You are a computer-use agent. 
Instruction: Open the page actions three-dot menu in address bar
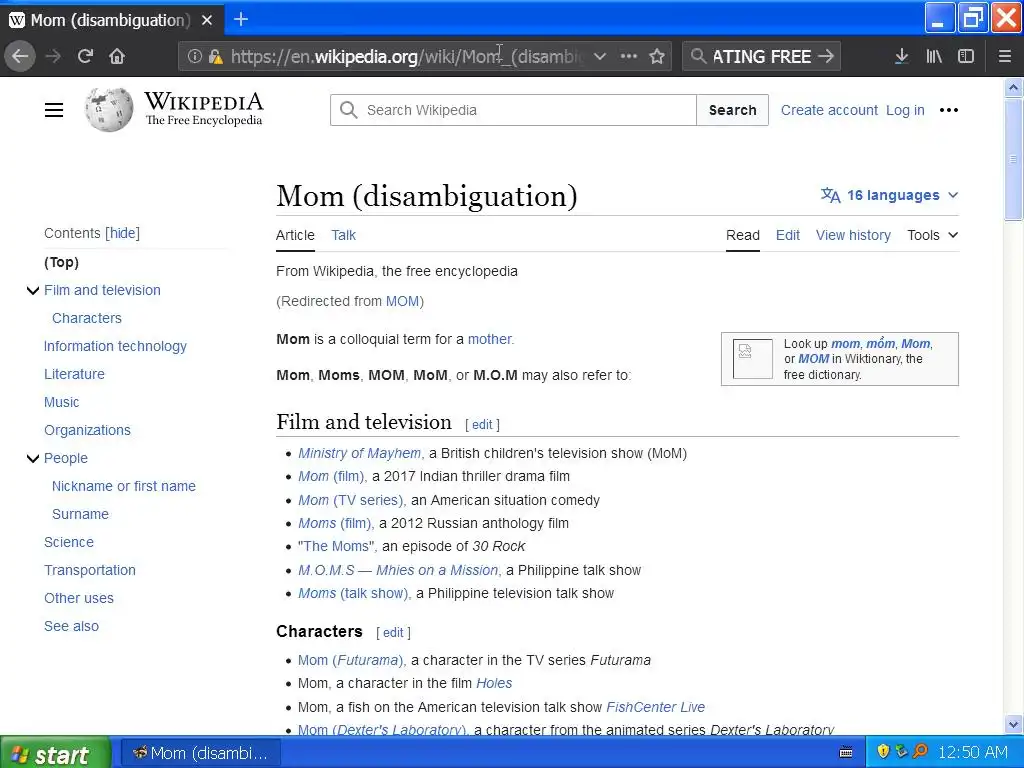(629, 56)
